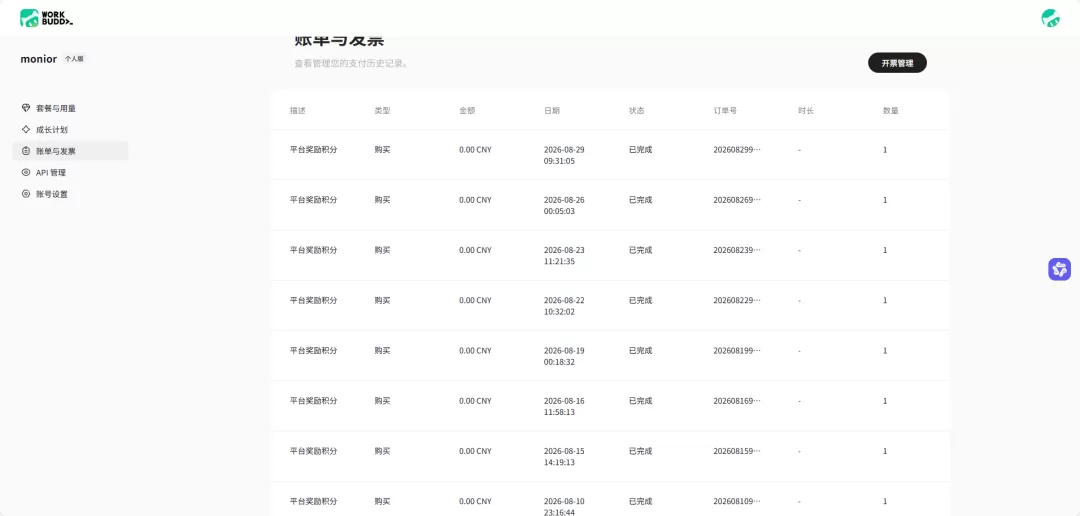Click date 2026-08-23 11:21:35
Image resolution: width=1080 pixels, height=516 pixels.
564,256
